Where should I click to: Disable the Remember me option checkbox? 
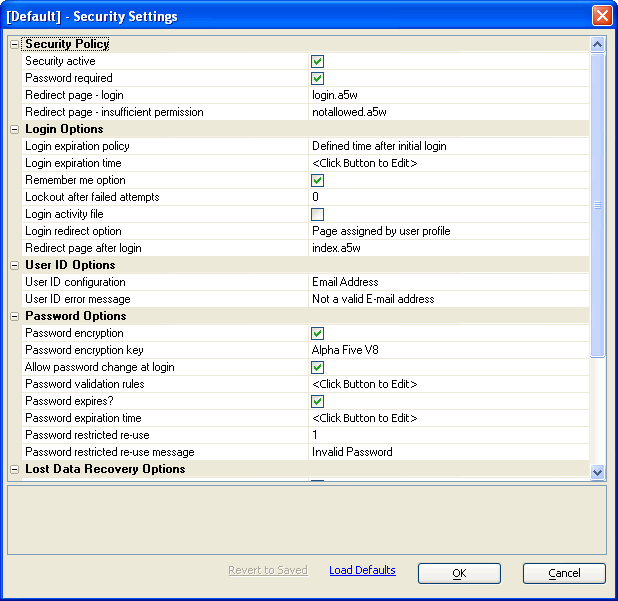[x=317, y=180]
